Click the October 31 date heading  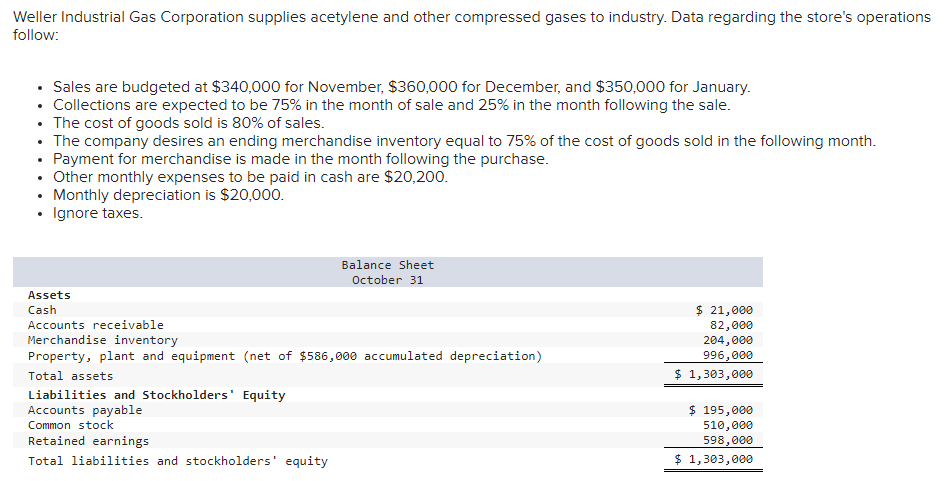(x=387, y=280)
